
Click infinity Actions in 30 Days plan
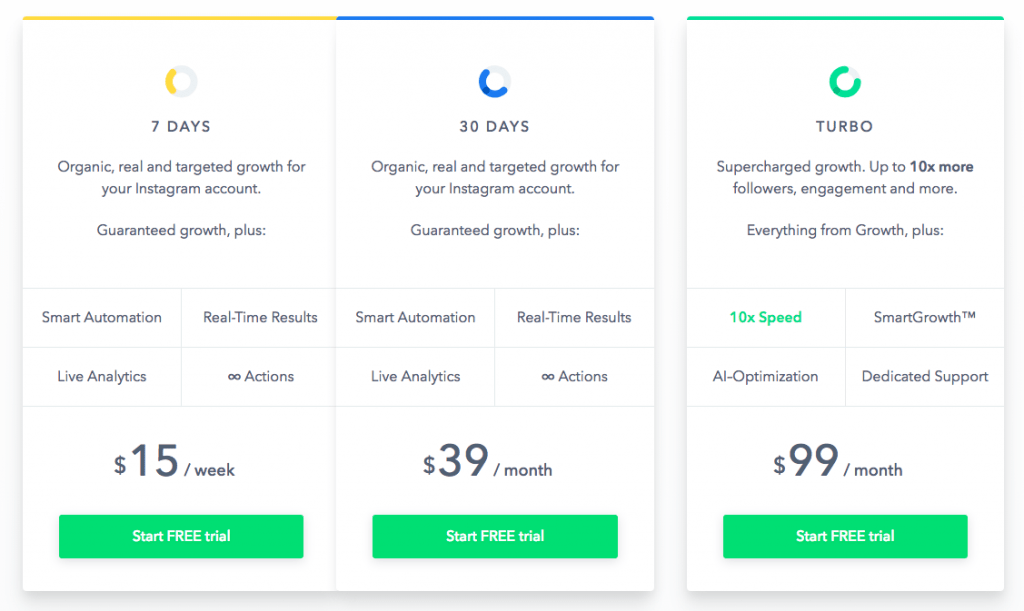point(574,377)
